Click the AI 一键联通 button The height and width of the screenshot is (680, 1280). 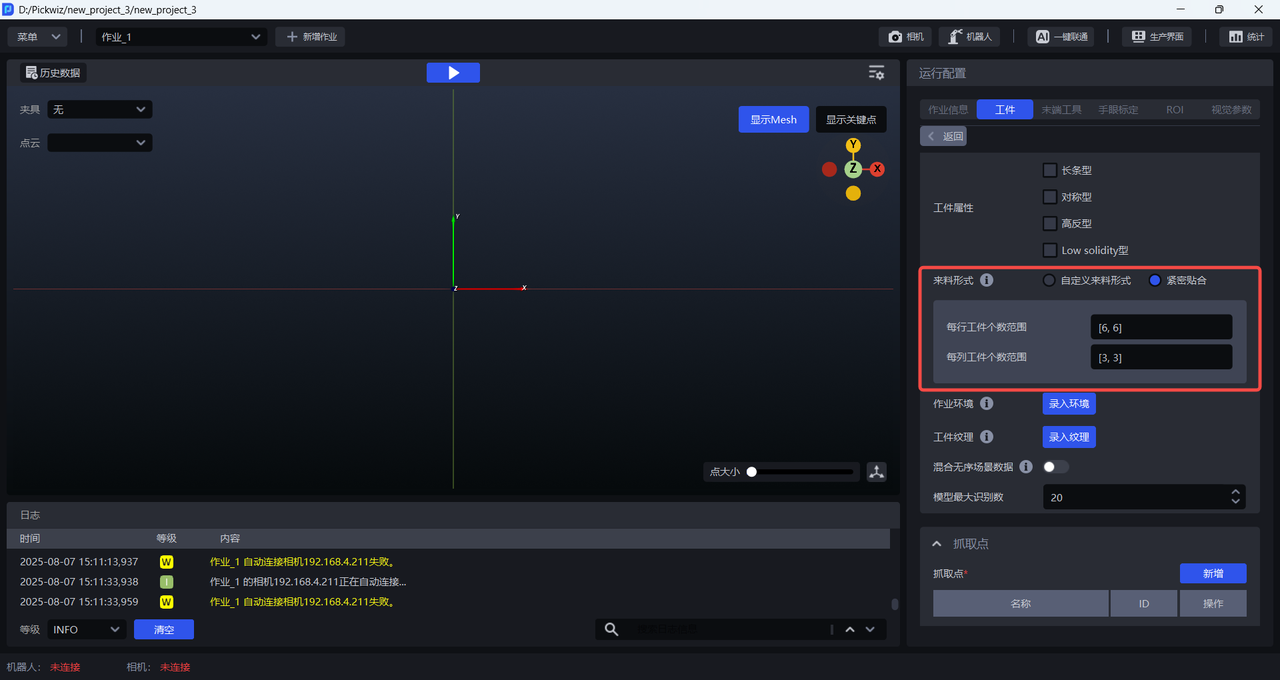click(x=1060, y=37)
